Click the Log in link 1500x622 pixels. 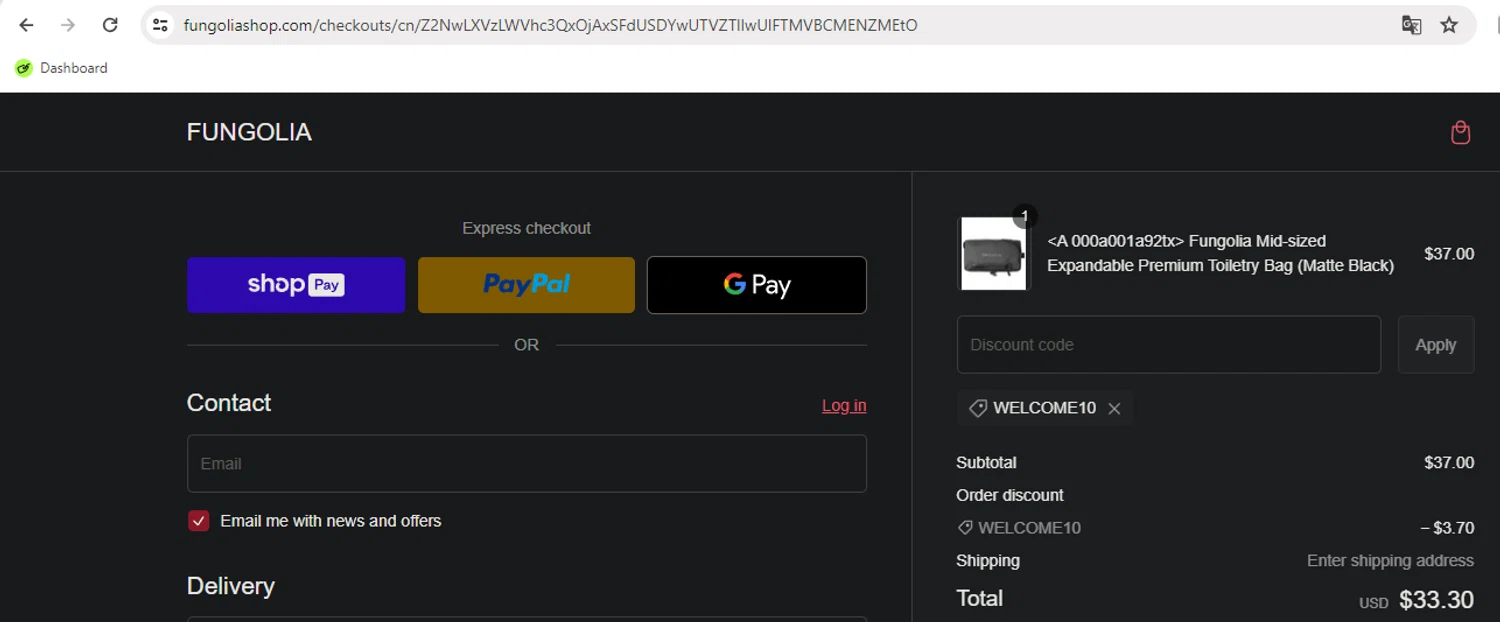pyautogui.click(x=844, y=405)
